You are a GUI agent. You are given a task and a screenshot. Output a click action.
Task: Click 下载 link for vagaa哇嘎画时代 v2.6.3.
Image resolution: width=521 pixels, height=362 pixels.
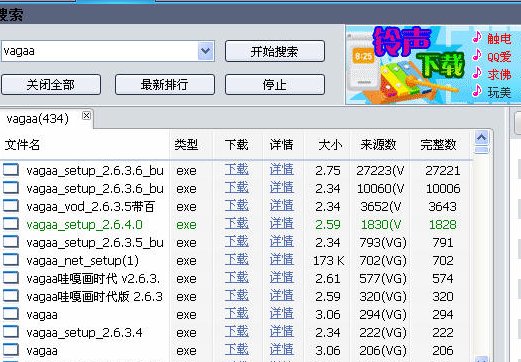click(236, 278)
